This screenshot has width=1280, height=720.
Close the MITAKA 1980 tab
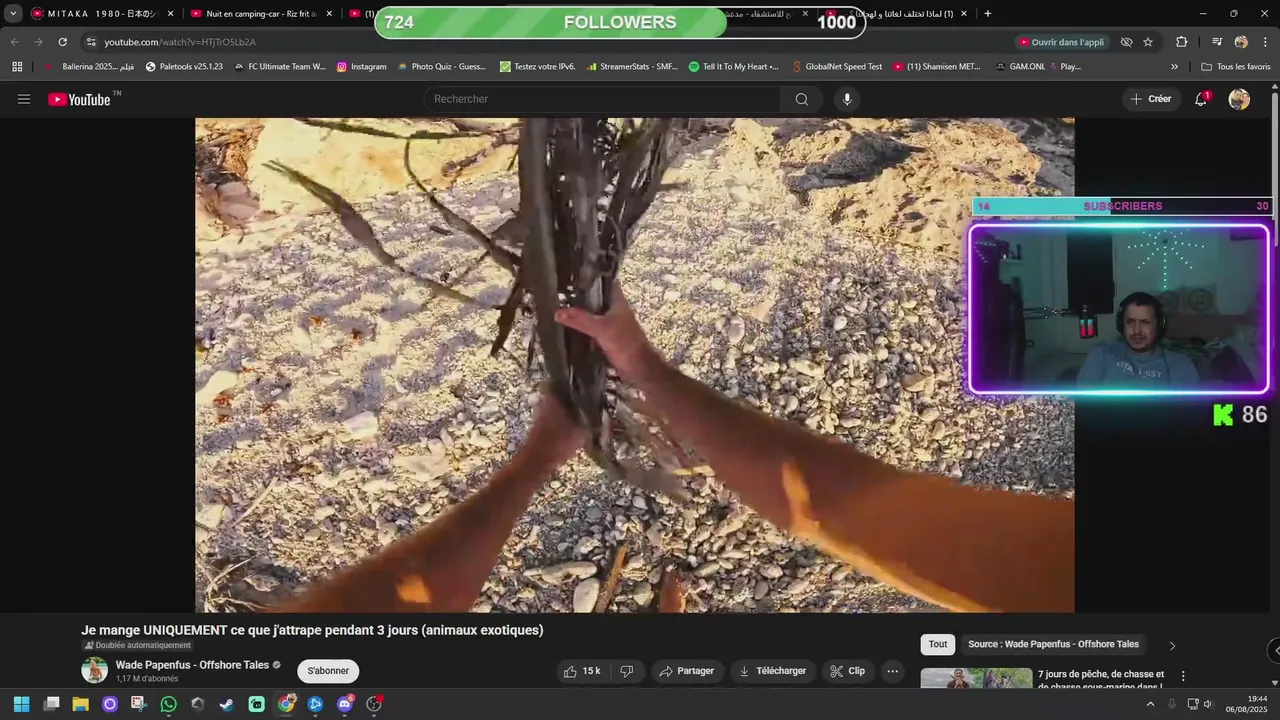170,14
